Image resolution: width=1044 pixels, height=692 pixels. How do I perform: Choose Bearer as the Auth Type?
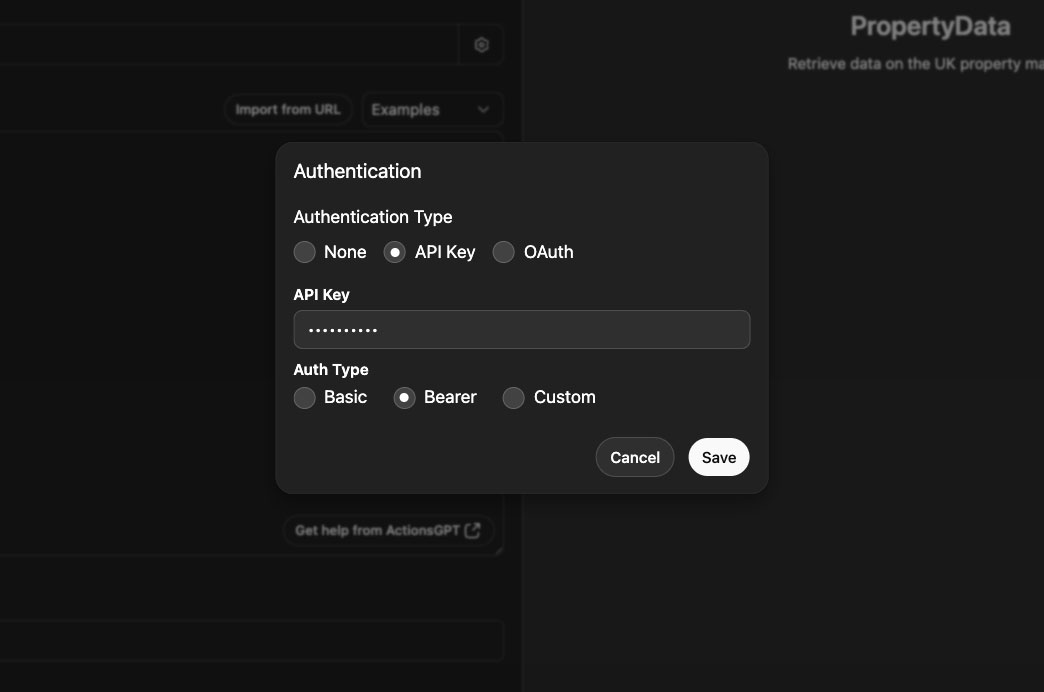(404, 397)
